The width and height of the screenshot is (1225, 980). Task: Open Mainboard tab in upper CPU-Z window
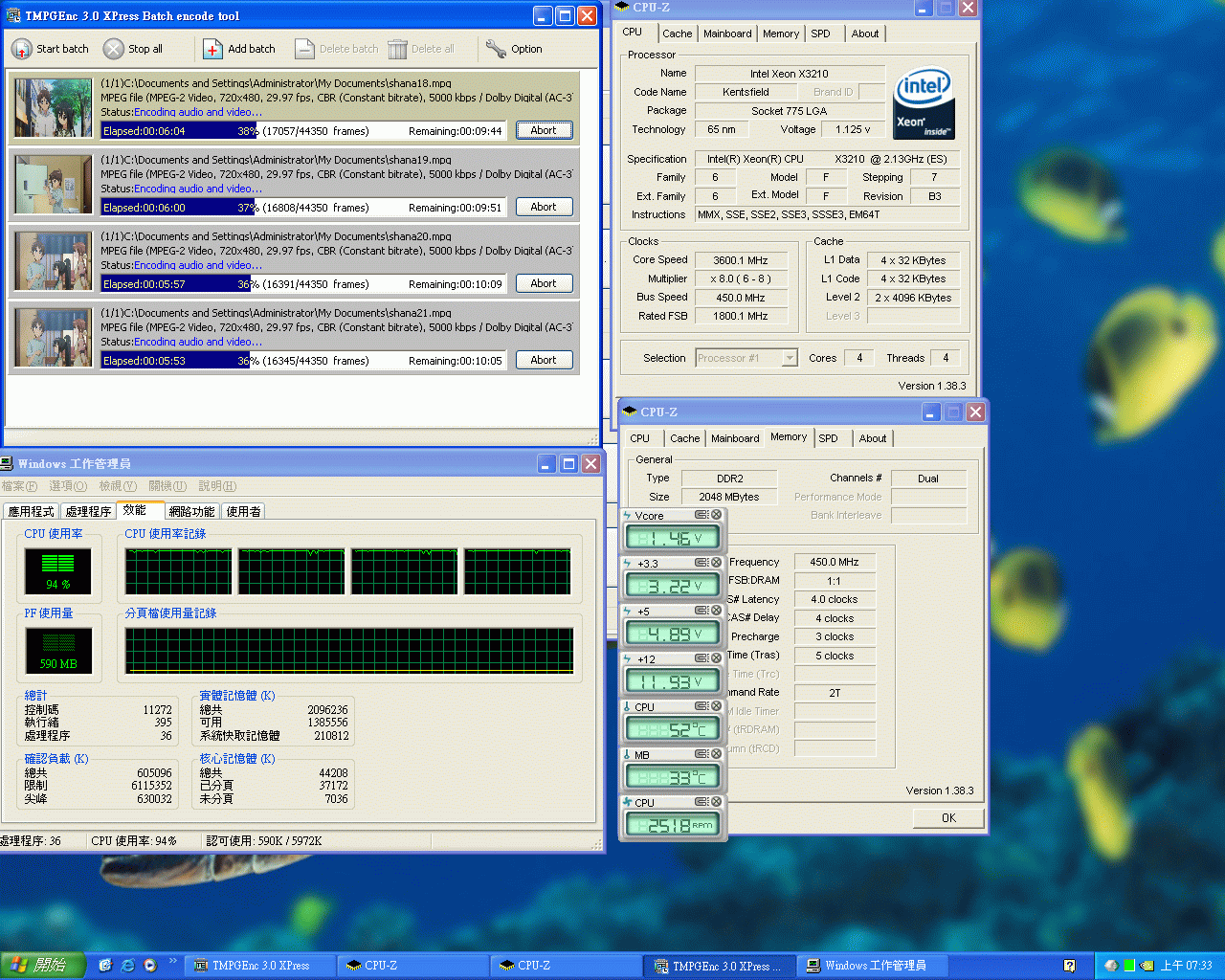[727, 33]
